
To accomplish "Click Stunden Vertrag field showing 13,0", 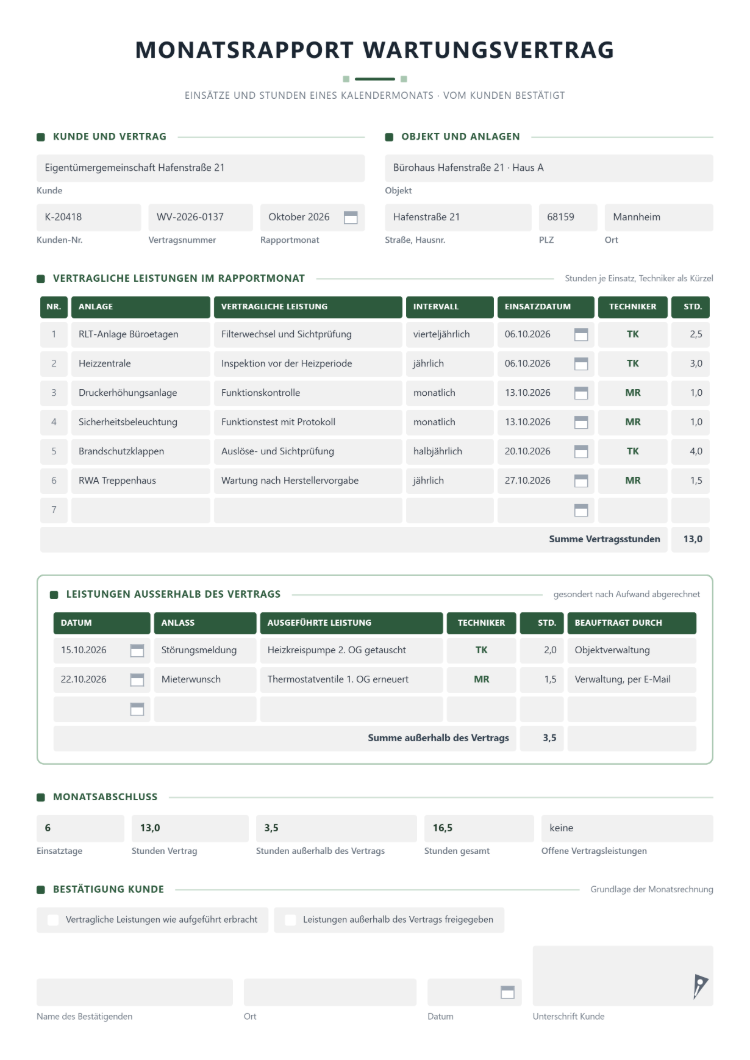I will pyautogui.click(x=190, y=828).
